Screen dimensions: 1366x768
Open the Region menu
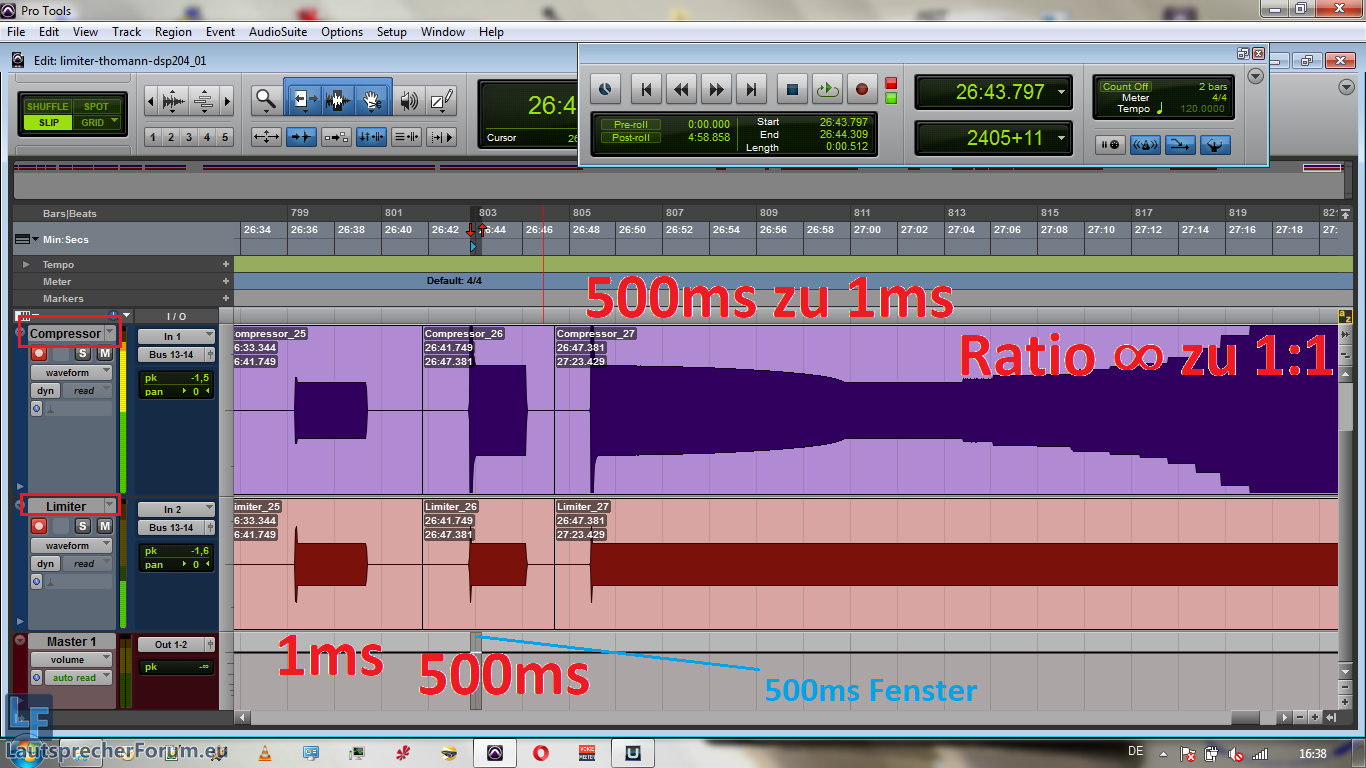tap(173, 32)
